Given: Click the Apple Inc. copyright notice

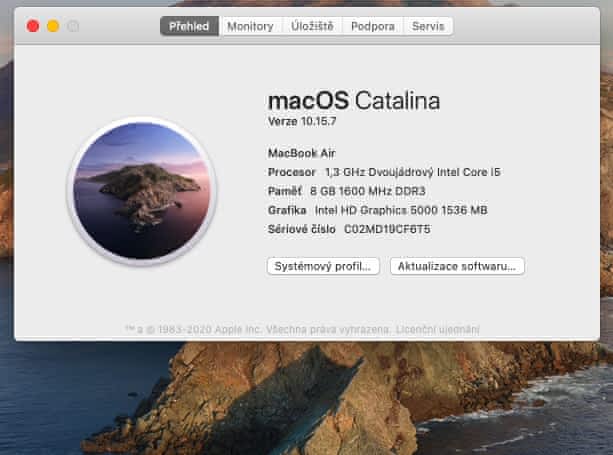Looking at the screenshot, I should [x=258, y=330].
